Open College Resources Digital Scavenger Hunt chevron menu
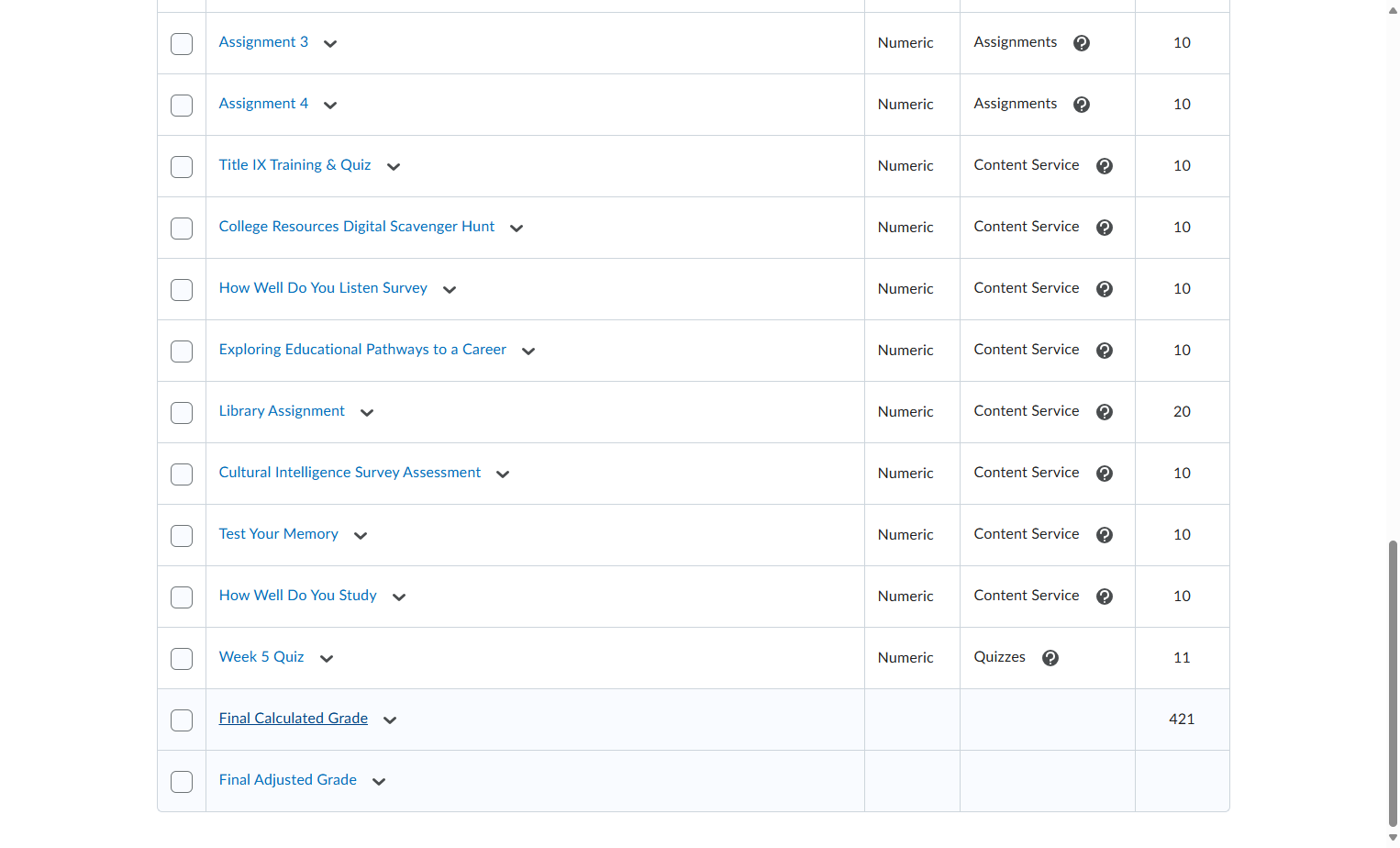This screenshot has height=848, width=1400. coord(517,229)
